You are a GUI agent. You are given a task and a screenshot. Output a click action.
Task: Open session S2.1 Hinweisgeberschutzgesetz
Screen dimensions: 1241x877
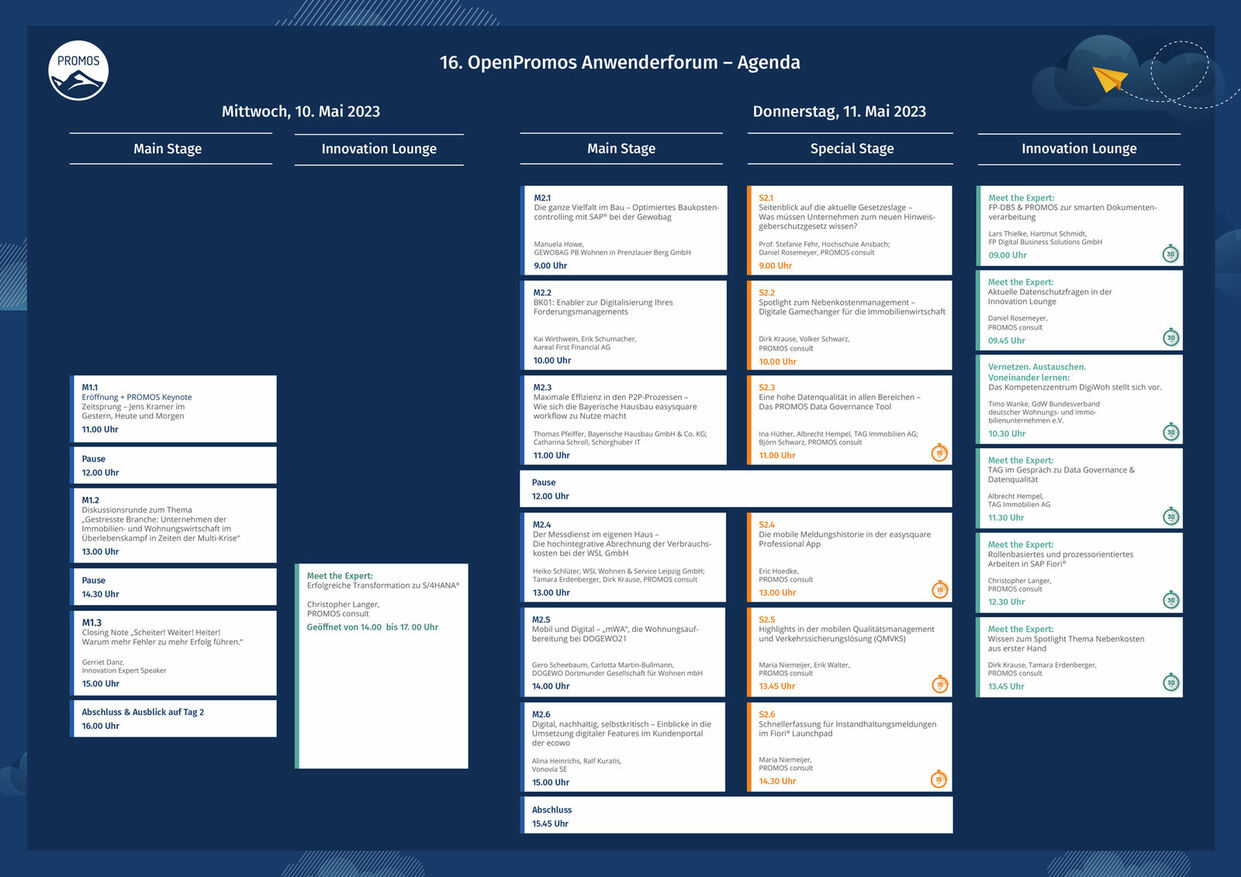tap(849, 230)
